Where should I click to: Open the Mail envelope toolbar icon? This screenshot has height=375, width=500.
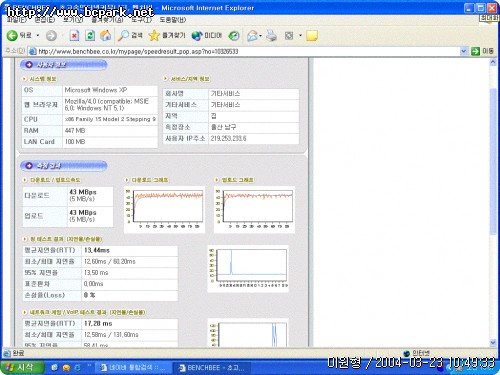point(252,35)
